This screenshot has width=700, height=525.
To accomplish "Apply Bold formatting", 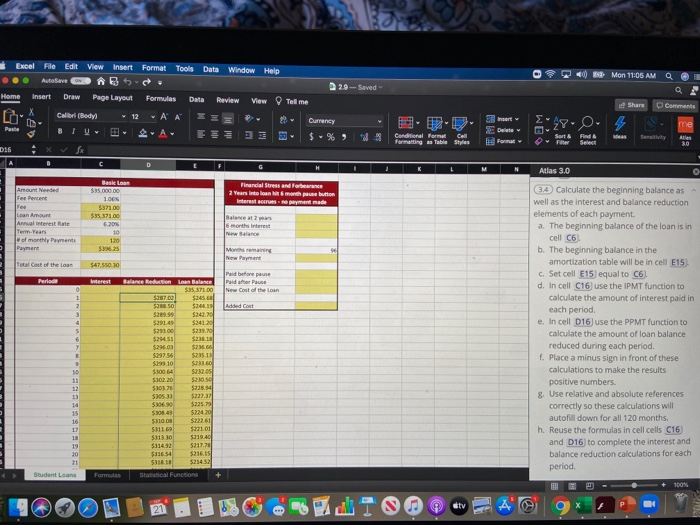I will tap(60, 132).
